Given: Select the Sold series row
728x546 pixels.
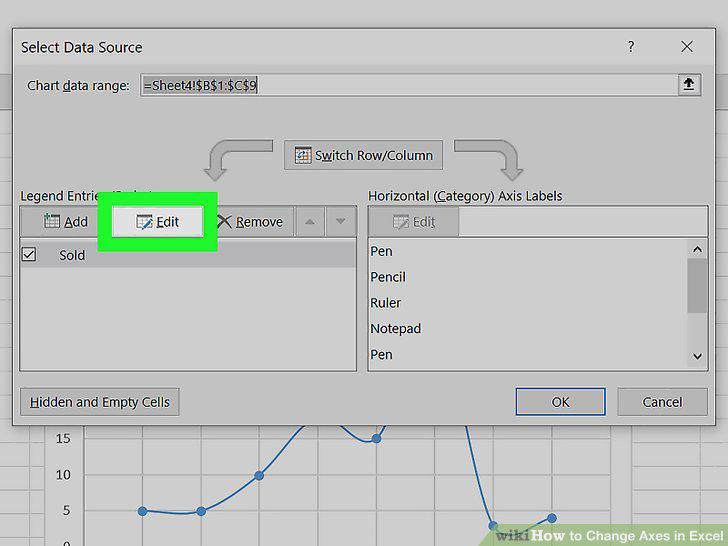Looking at the screenshot, I should point(188,255).
